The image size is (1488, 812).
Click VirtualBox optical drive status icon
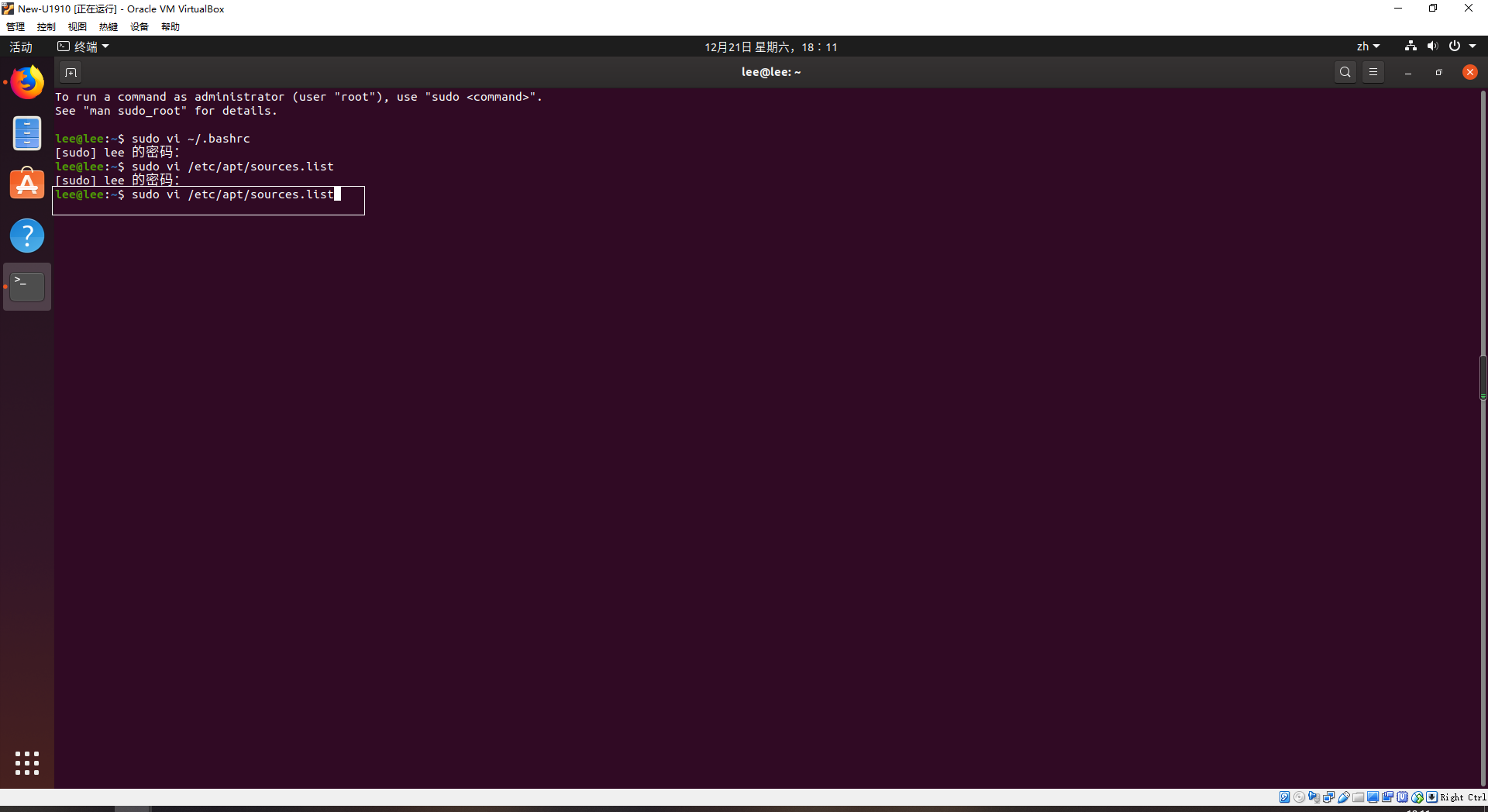coord(1299,797)
